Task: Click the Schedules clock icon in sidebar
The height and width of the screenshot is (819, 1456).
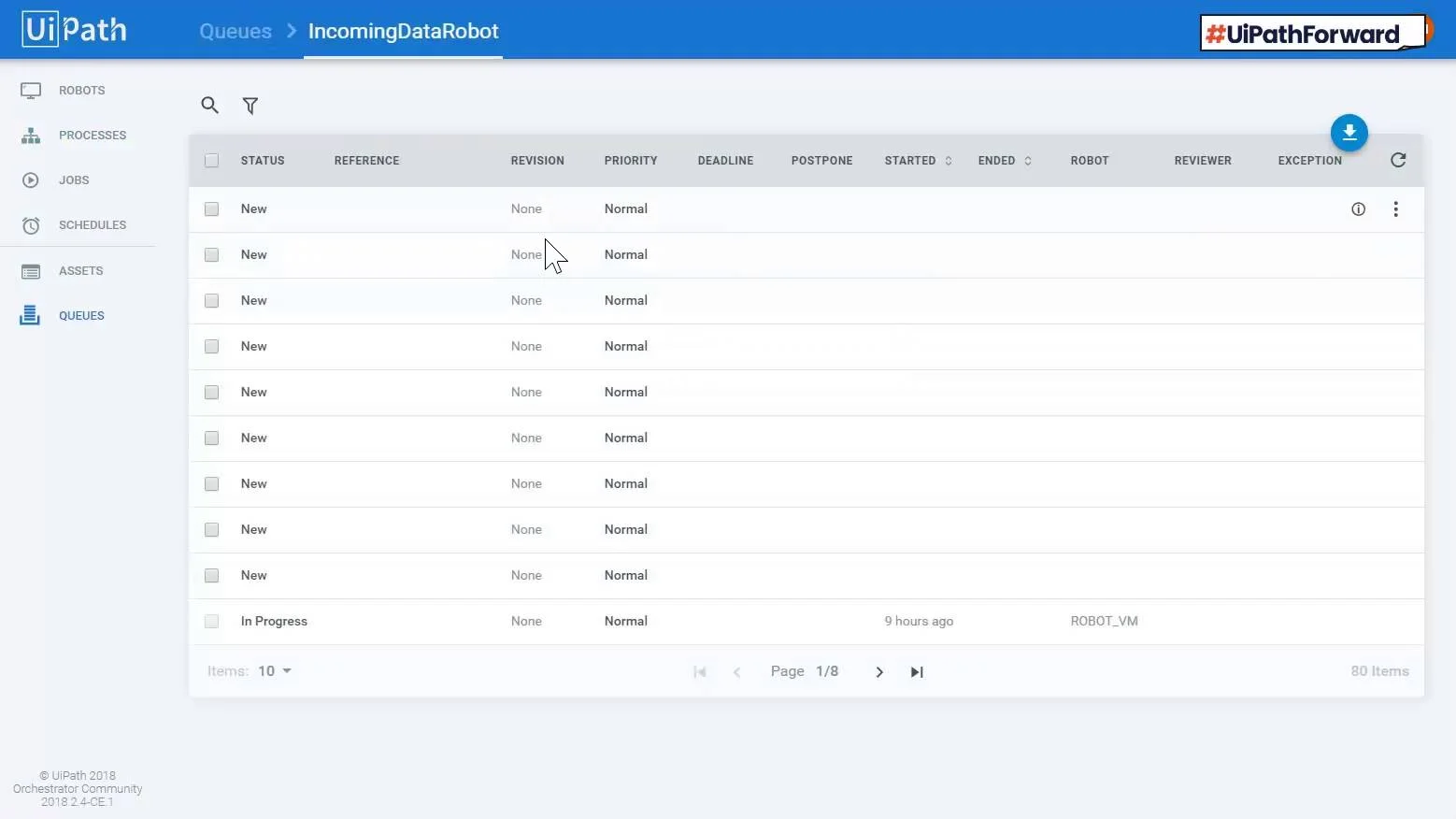Action: [31, 225]
